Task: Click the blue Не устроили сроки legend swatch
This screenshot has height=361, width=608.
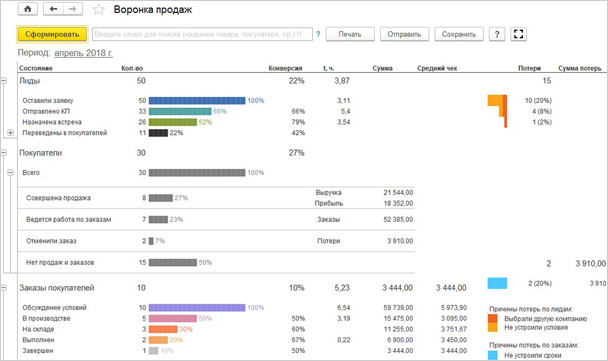Action: (x=492, y=355)
